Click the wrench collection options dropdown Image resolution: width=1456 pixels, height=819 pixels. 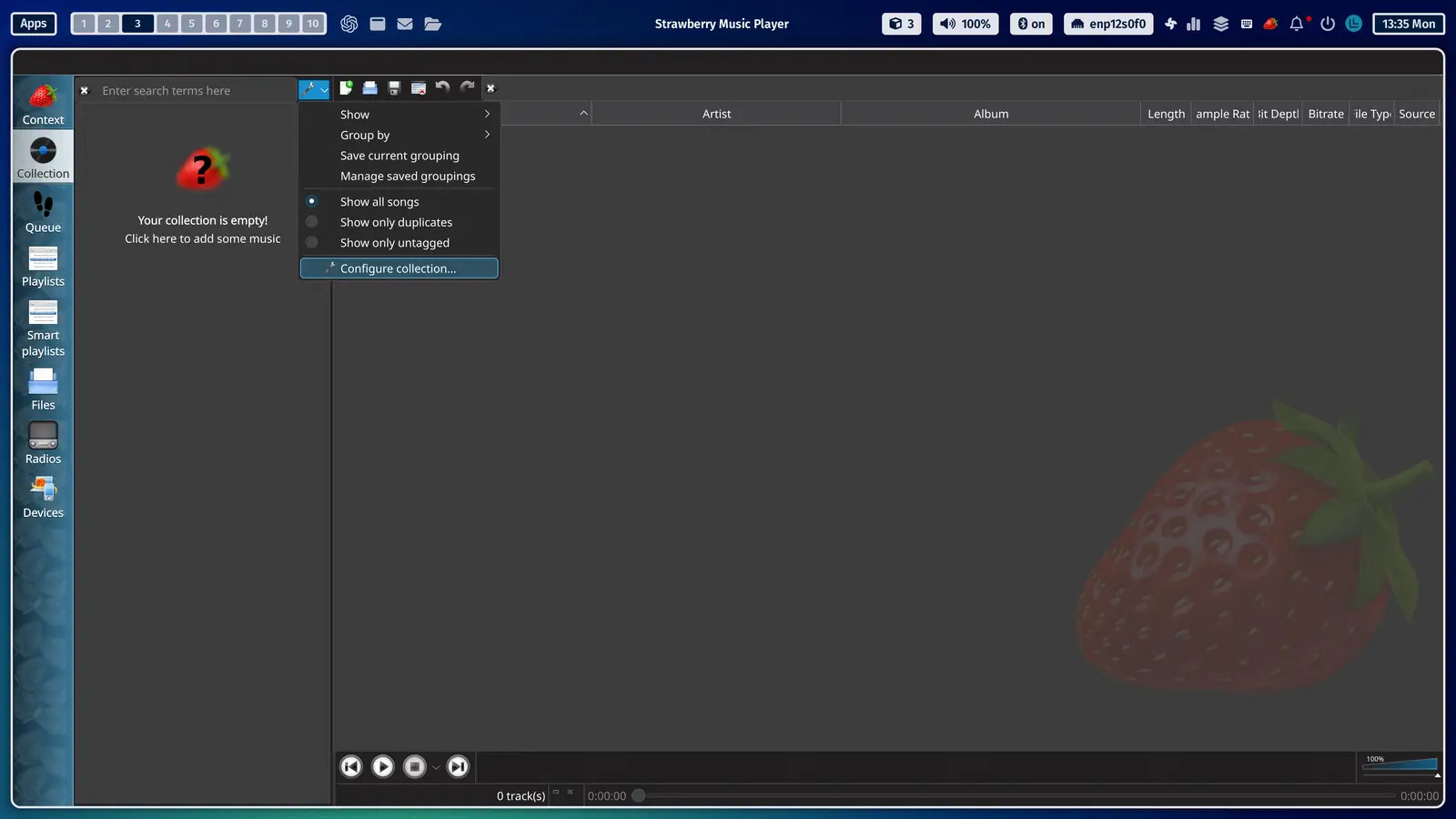(314, 89)
